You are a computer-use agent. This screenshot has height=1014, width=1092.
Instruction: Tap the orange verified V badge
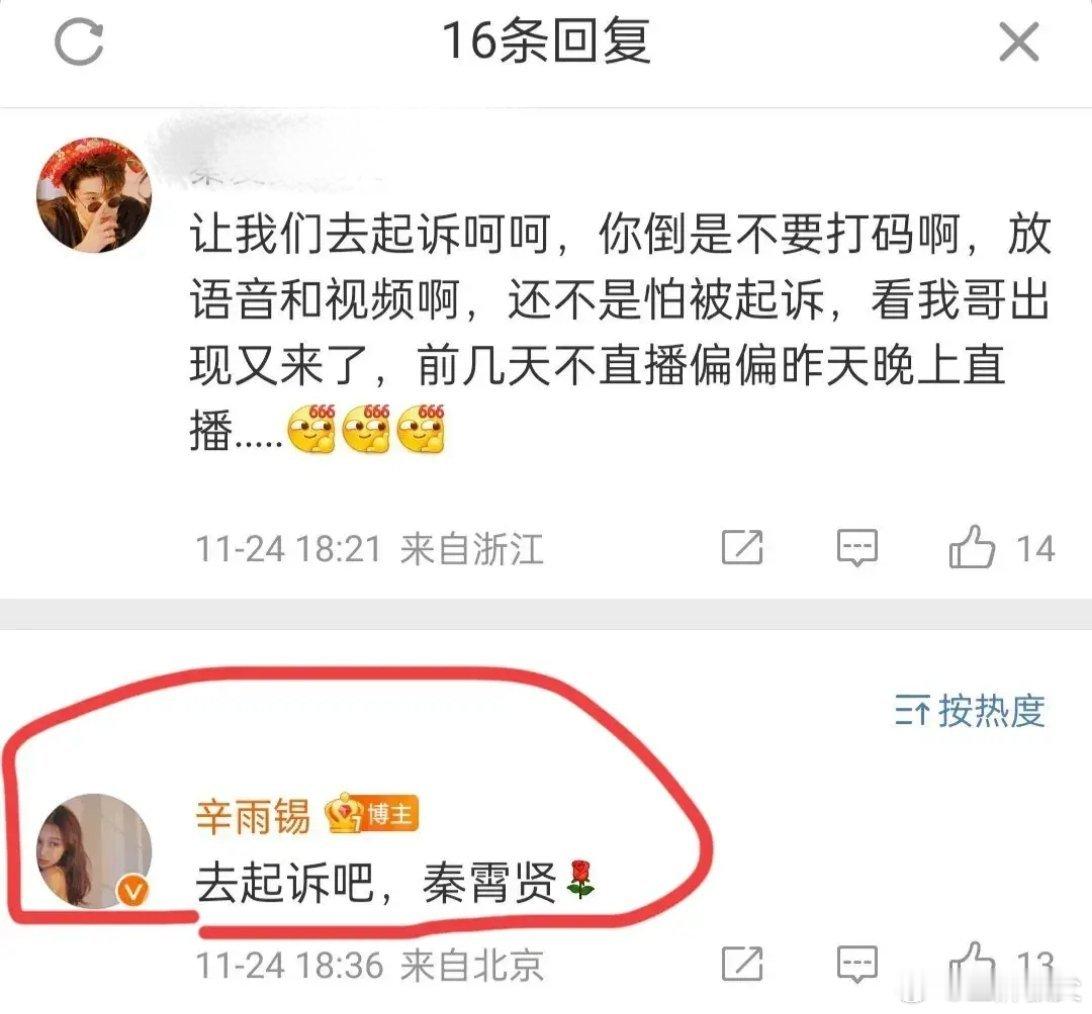click(133, 891)
